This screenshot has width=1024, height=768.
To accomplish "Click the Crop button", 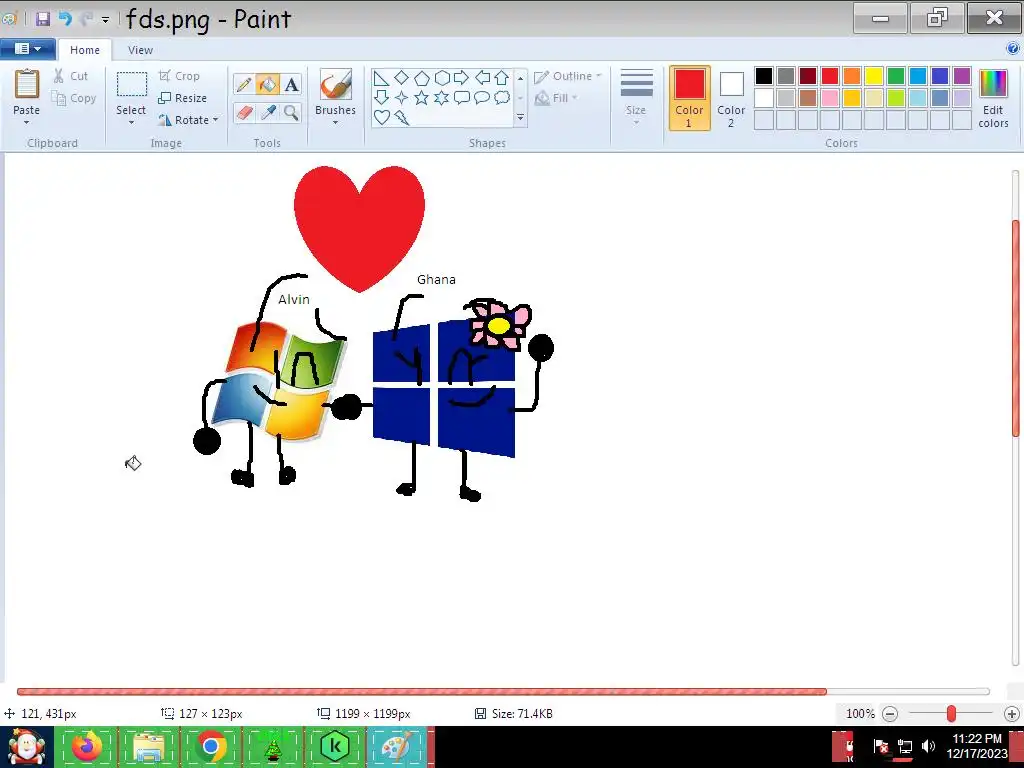I will point(179,76).
